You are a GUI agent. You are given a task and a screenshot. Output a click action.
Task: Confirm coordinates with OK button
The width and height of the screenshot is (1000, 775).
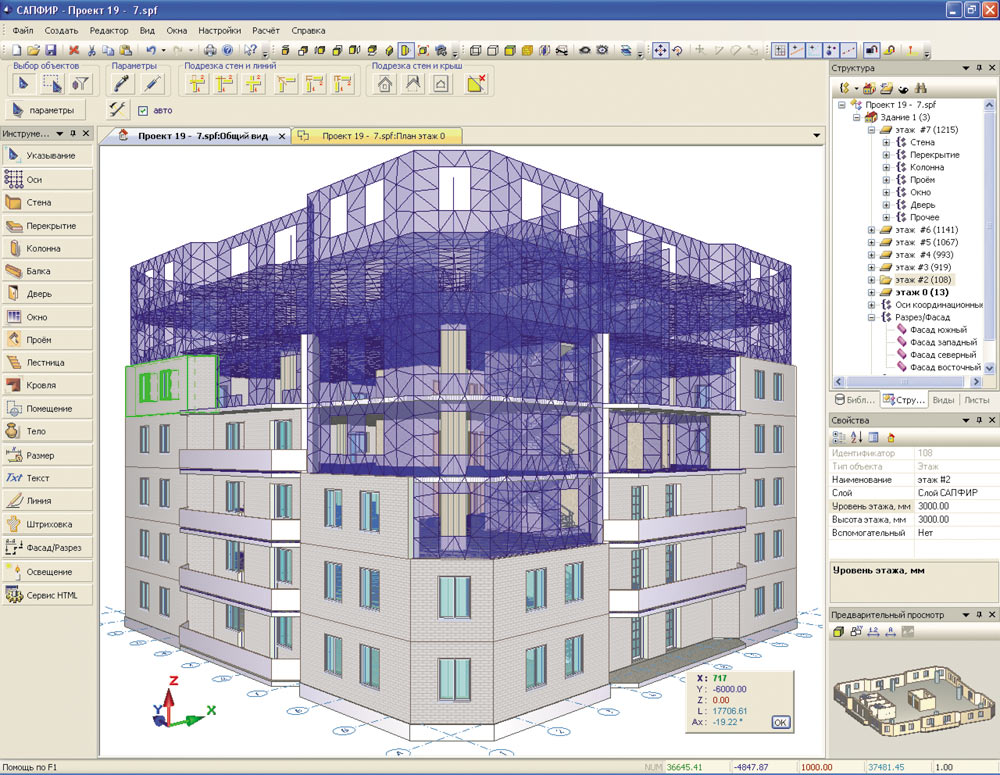[x=780, y=722]
